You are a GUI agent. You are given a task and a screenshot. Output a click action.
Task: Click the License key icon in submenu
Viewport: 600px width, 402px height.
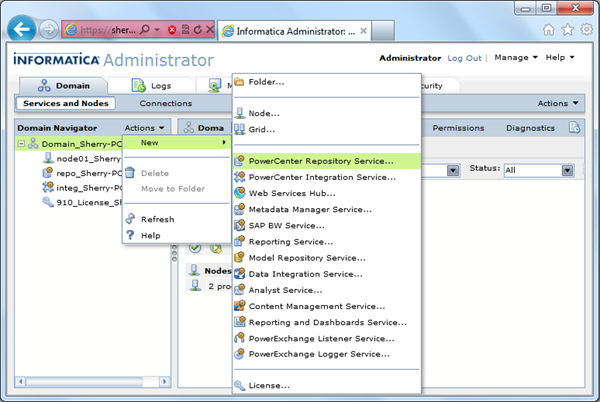click(x=240, y=385)
